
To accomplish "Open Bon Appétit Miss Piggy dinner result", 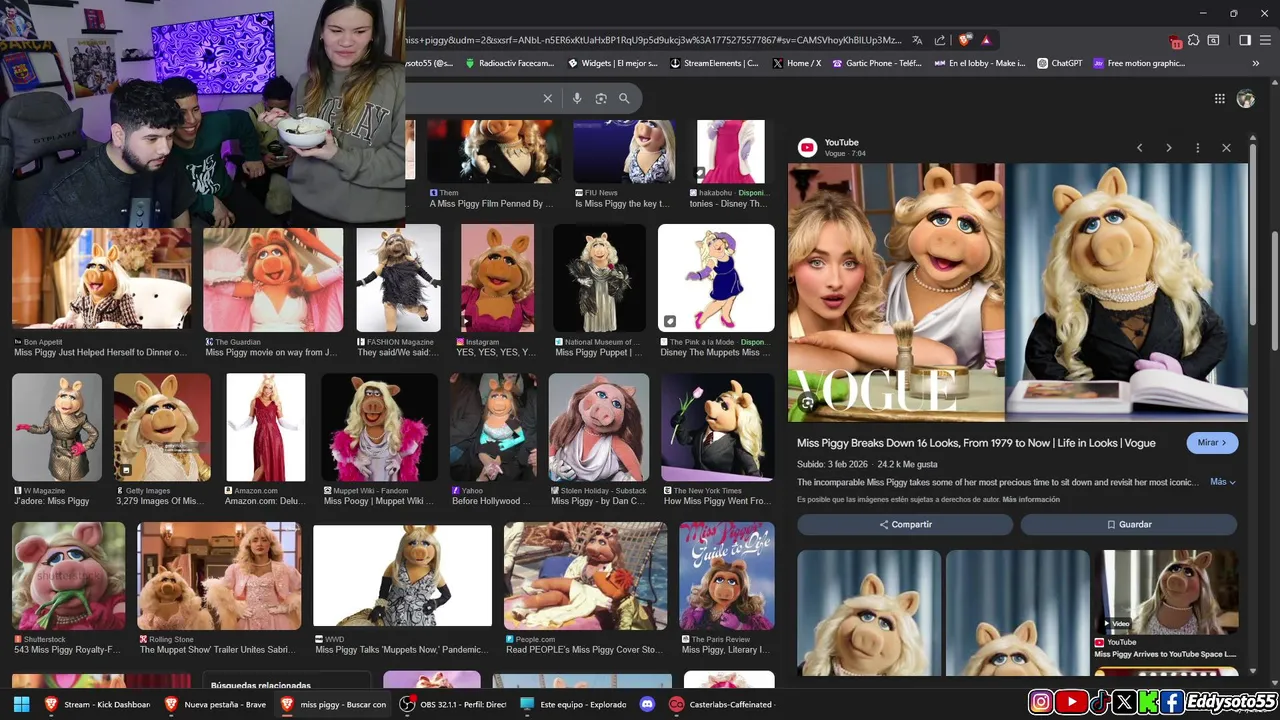I will 101,279.
